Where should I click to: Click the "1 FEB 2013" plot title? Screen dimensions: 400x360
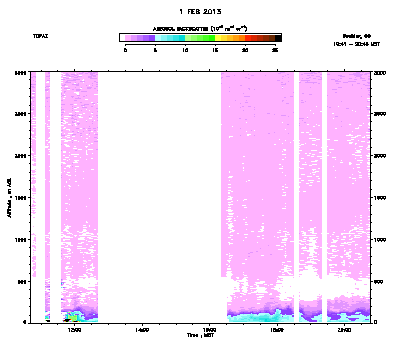(200, 12)
